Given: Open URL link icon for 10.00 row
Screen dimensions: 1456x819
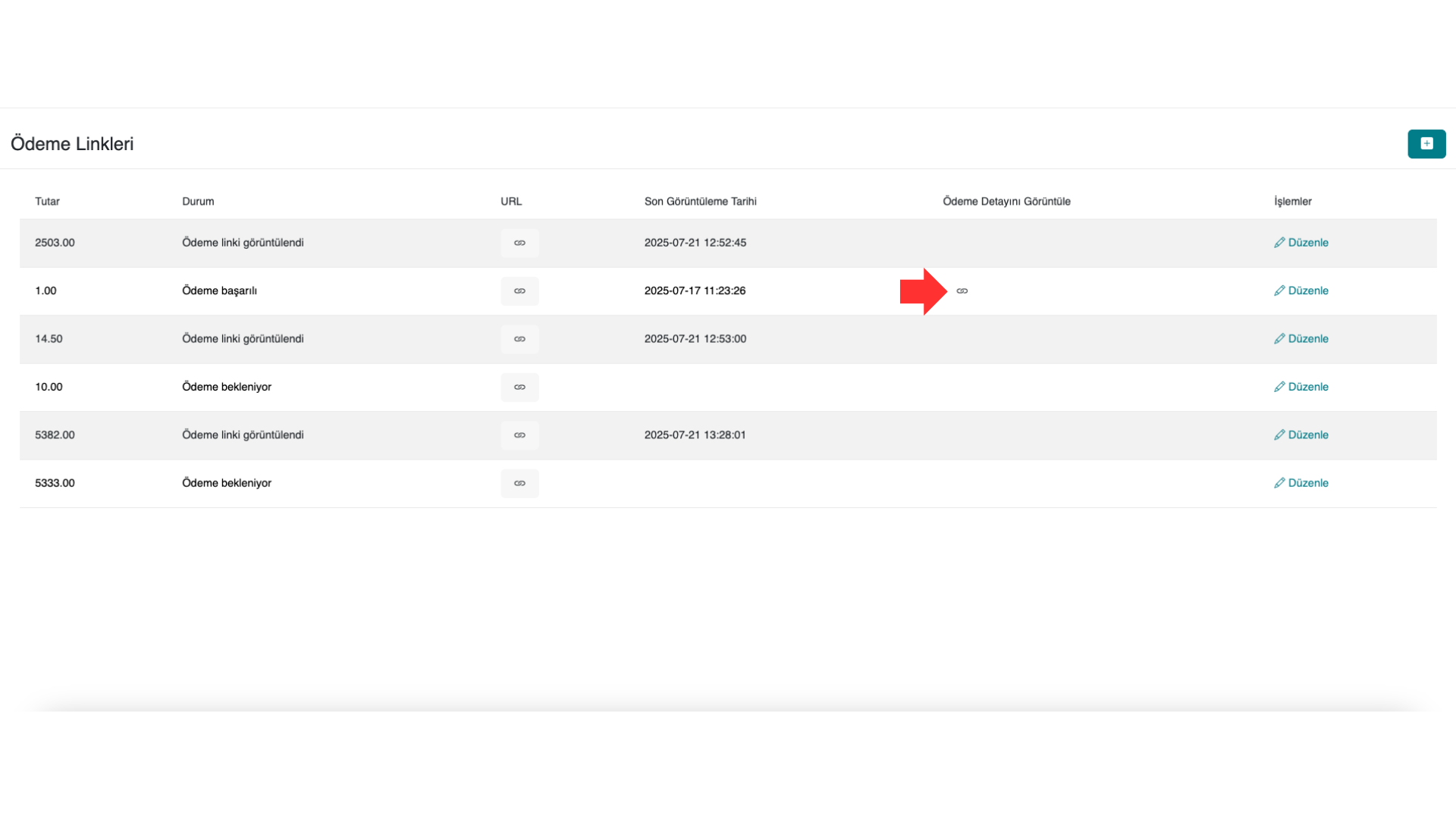Looking at the screenshot, I should [x=519, y=388].
